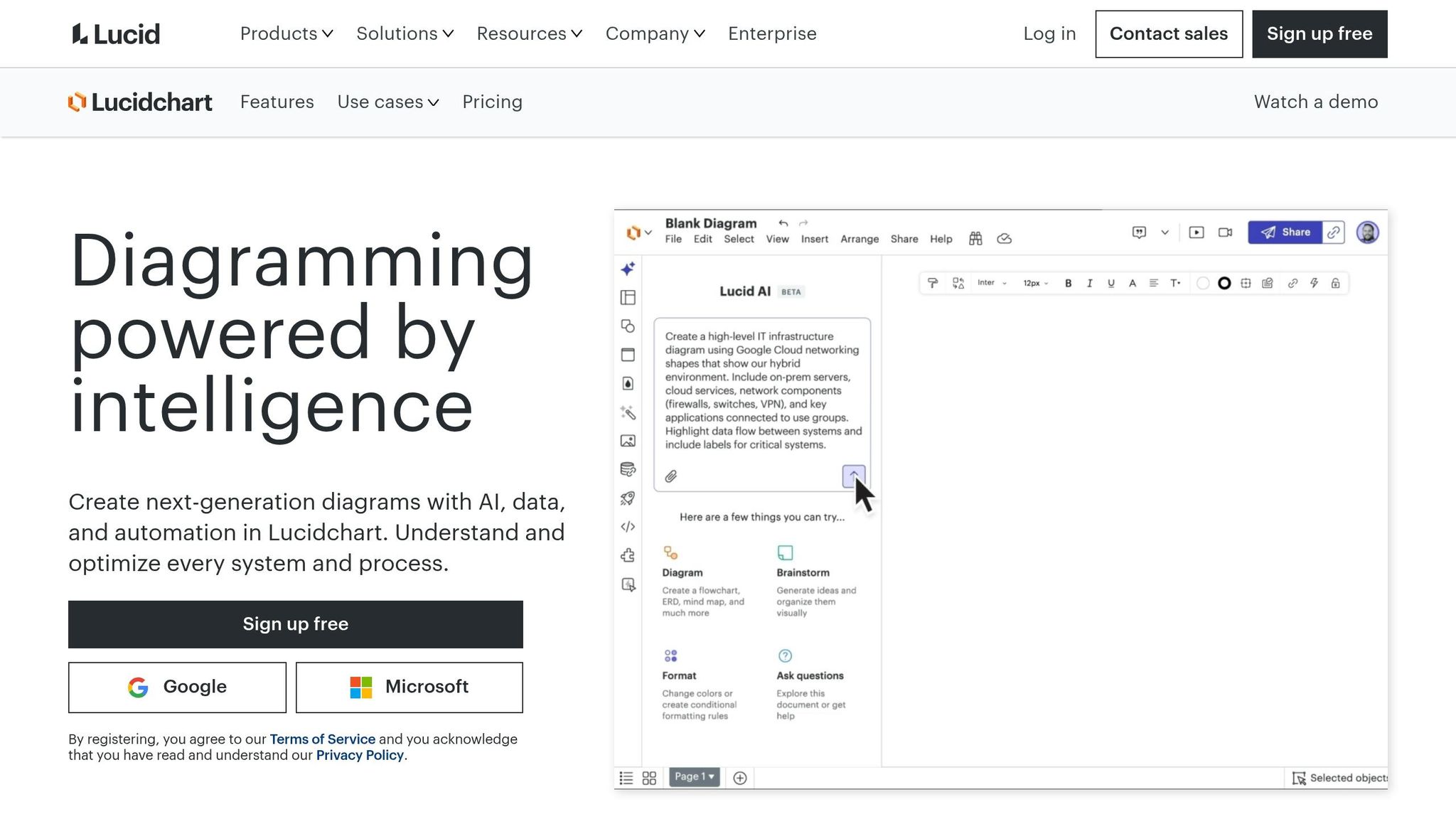Copy share link with chain icon

(1334, 232)
